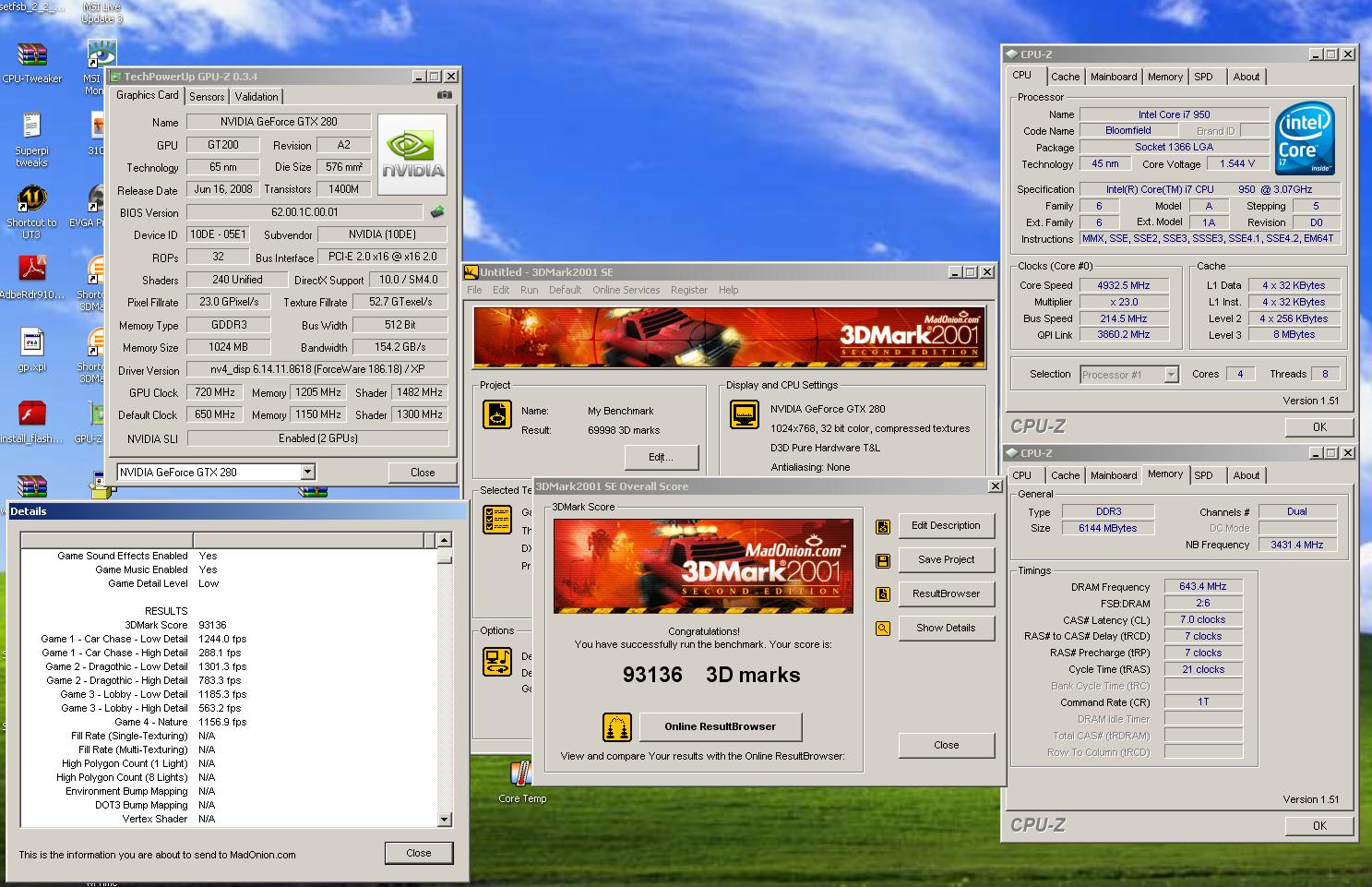Screen dimensions: 1372x887
Task: Click the Show Details magnifier icon
Action: (883, 629)
